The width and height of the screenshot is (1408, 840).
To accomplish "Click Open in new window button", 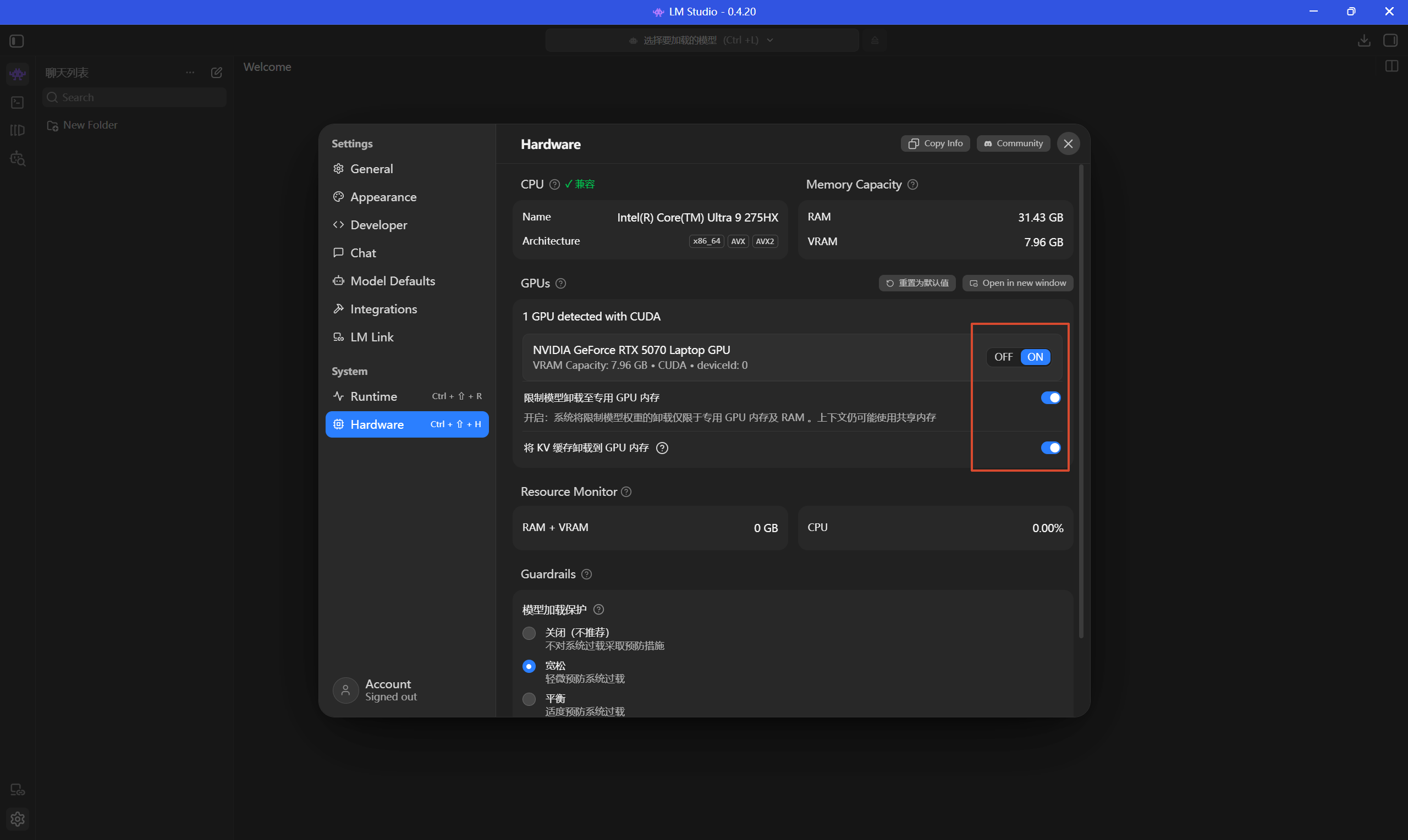I will tap(1018, 283).
